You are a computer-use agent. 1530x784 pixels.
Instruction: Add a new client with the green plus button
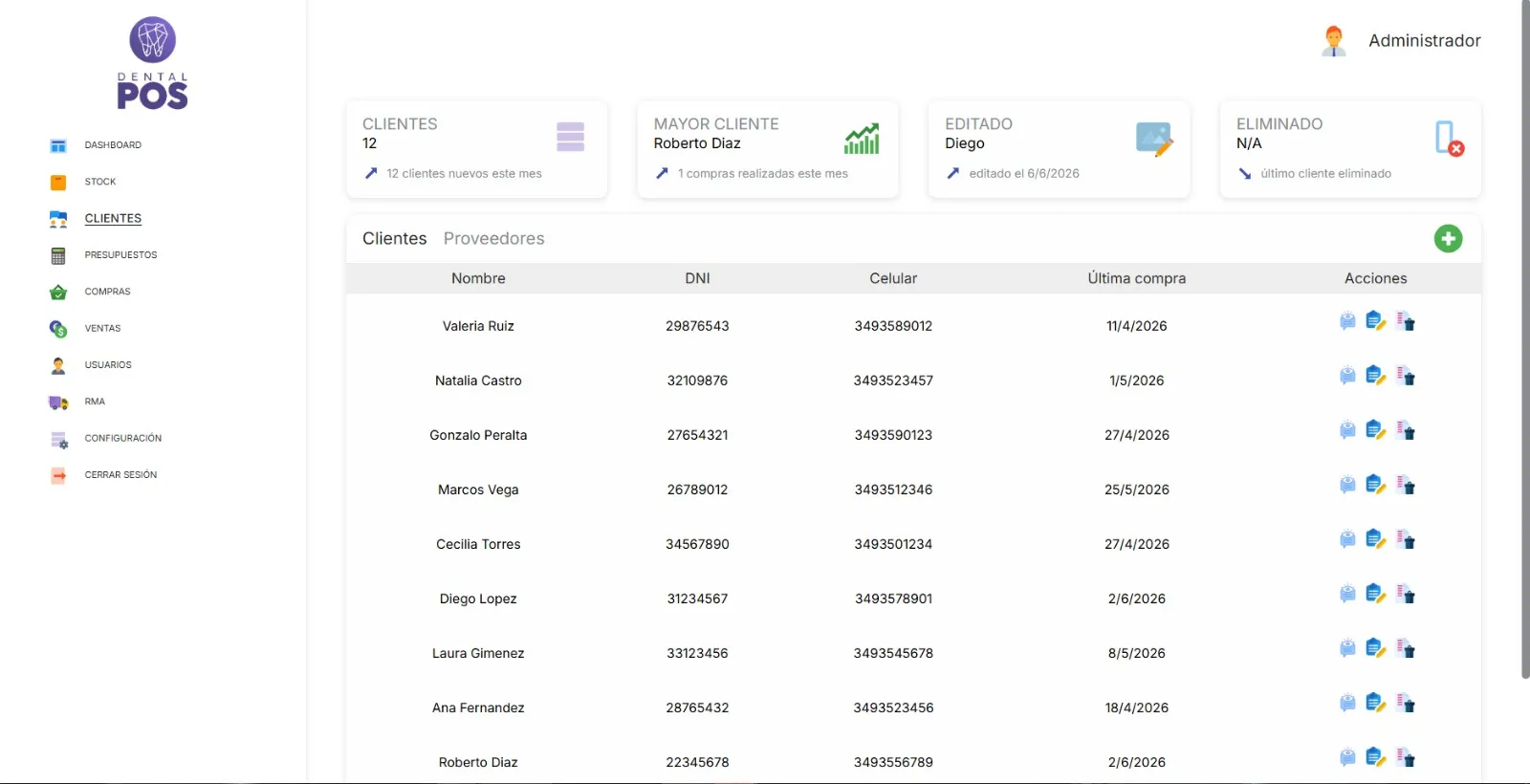click(1448, 238)
